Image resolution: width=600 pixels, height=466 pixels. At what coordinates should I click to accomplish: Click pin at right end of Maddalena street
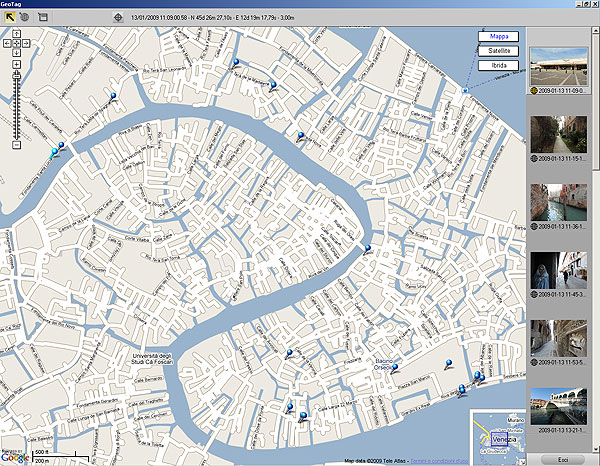[x=273, y=86]
